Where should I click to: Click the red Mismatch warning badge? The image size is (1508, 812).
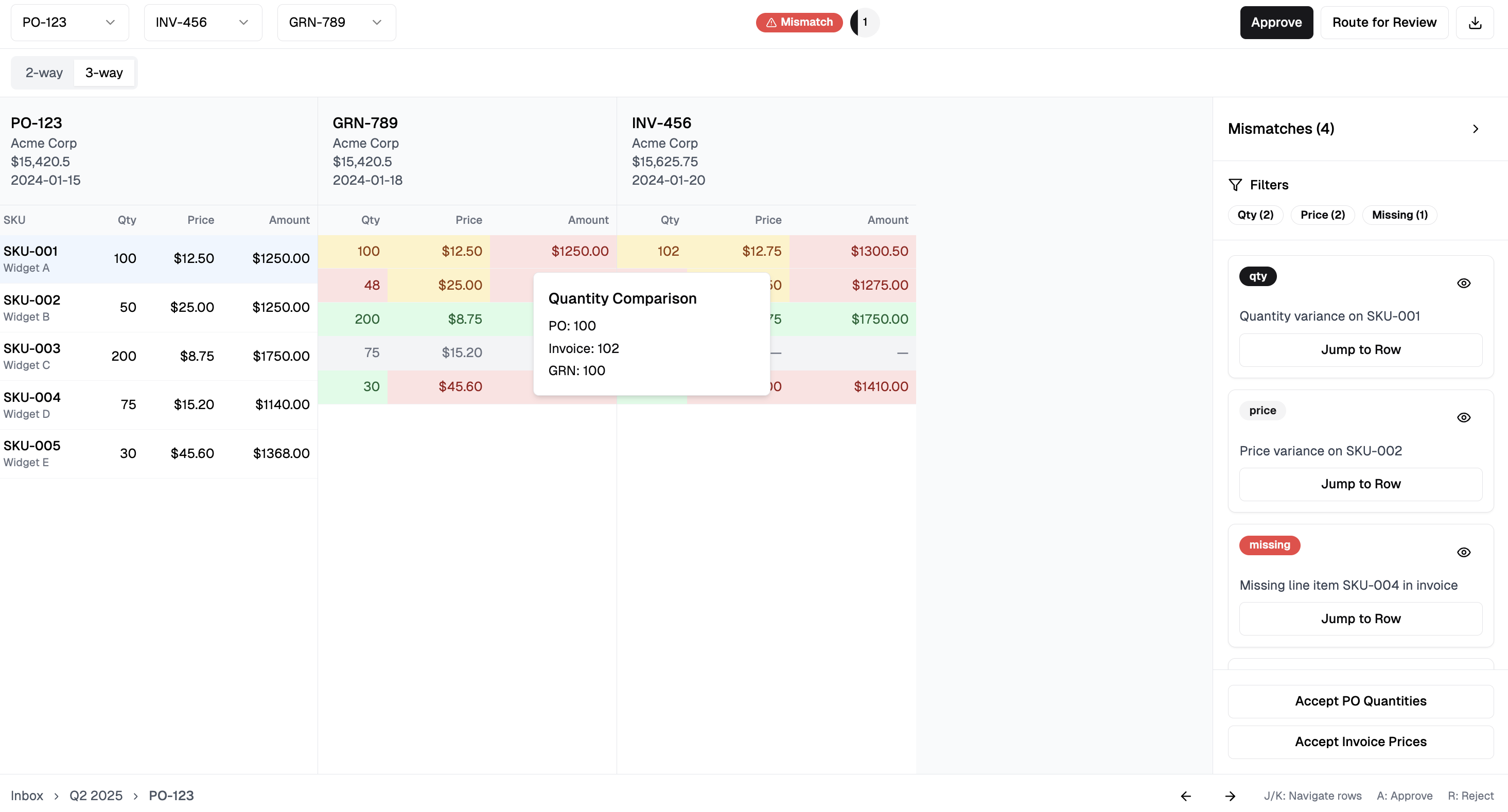(799, 22)
